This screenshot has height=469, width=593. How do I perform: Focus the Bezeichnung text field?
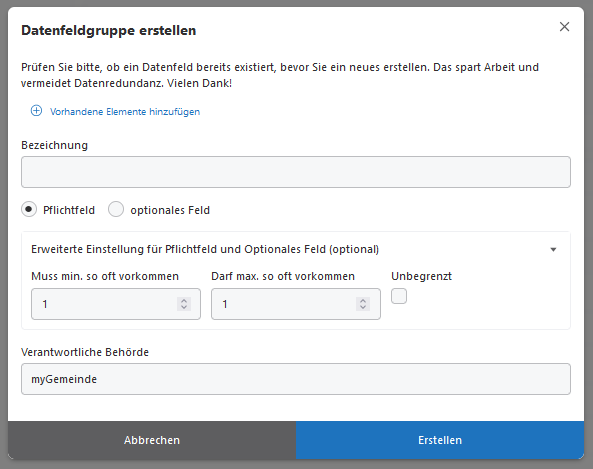click(x=296, y=172)
